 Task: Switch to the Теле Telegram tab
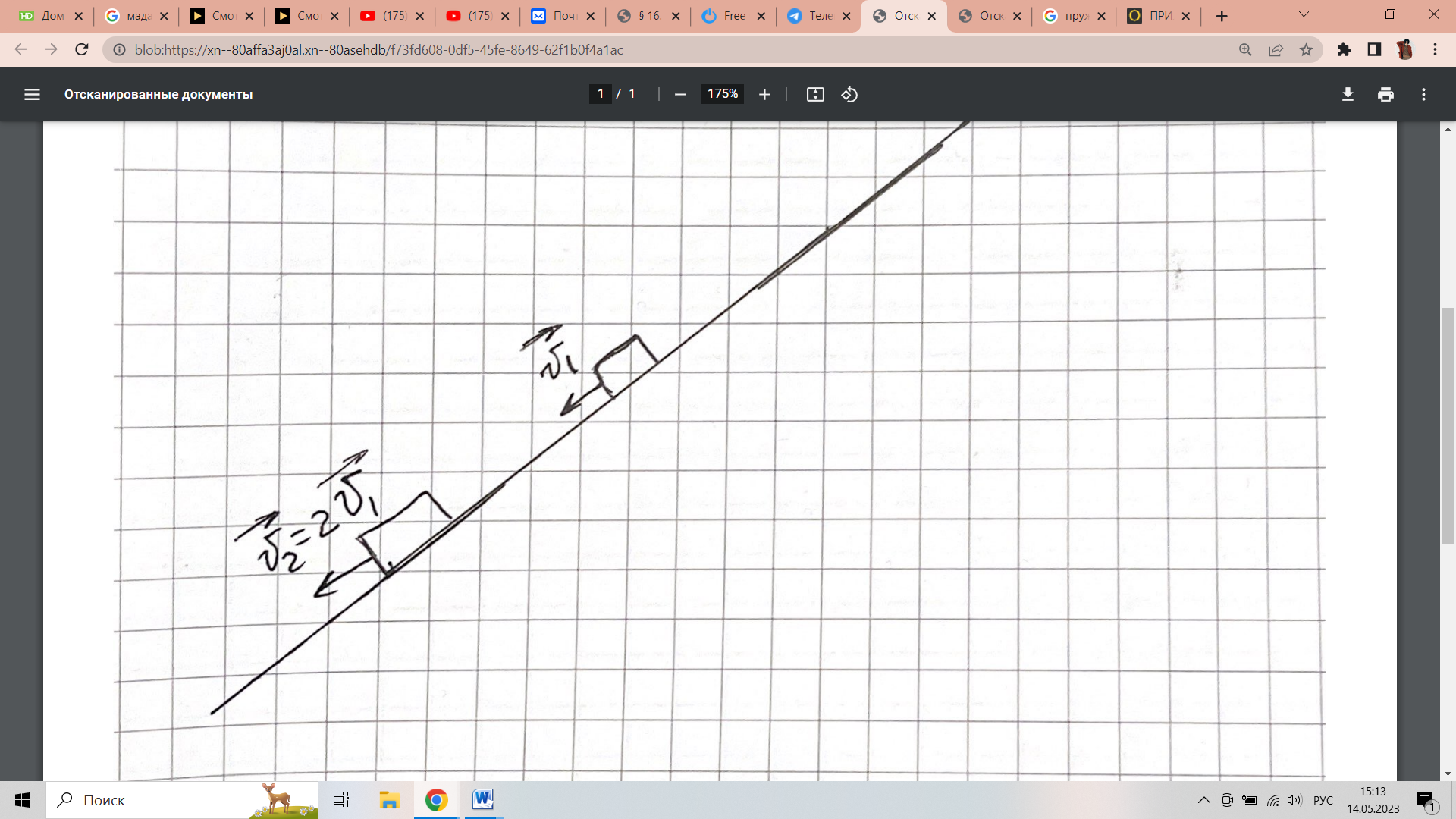click(x=818, y=16)
